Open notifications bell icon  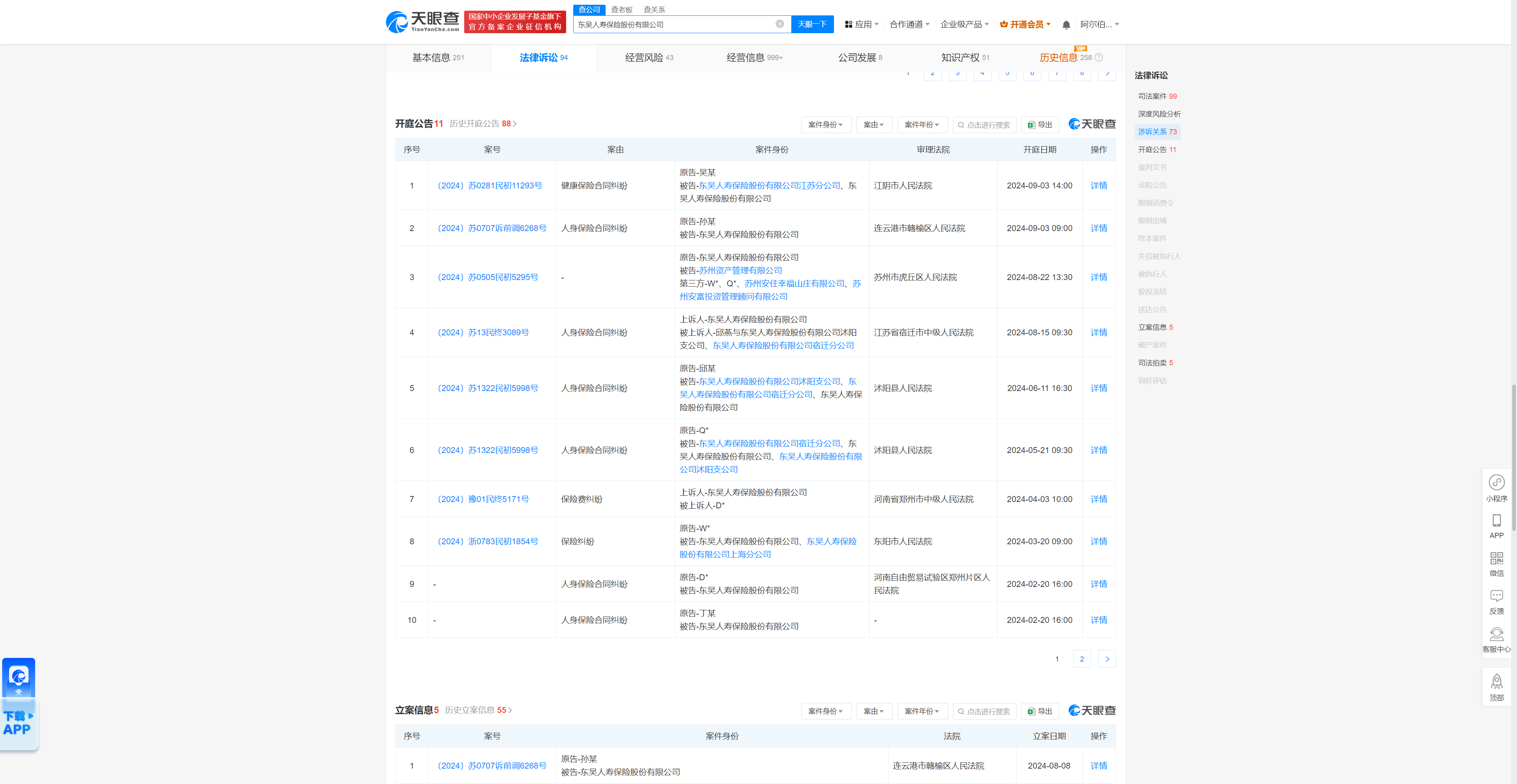(1066, 25)
